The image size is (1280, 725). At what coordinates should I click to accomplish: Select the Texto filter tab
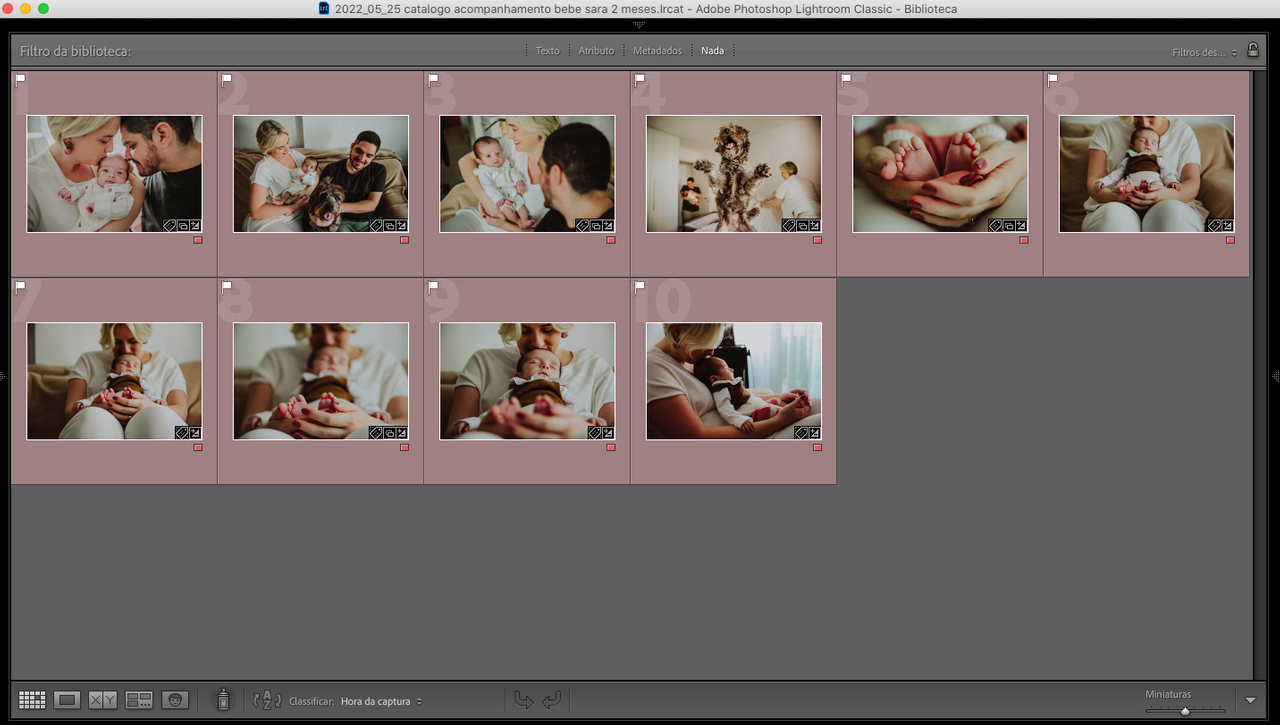click(x=547, y=50)
